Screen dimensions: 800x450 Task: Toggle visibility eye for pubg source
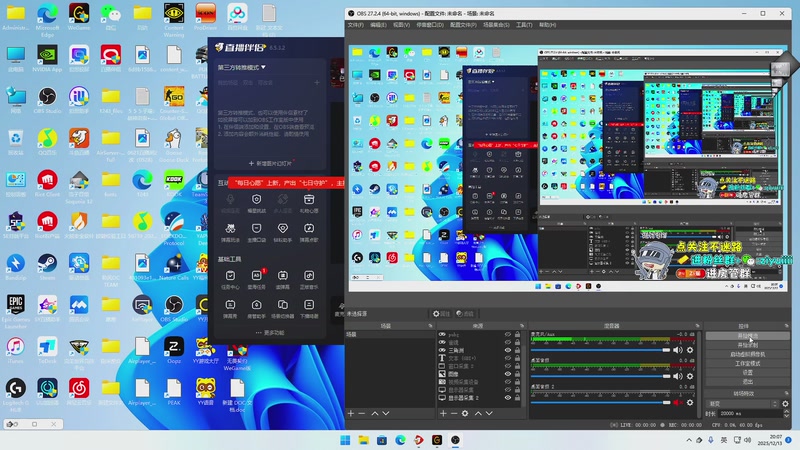(x=508, y=335)
